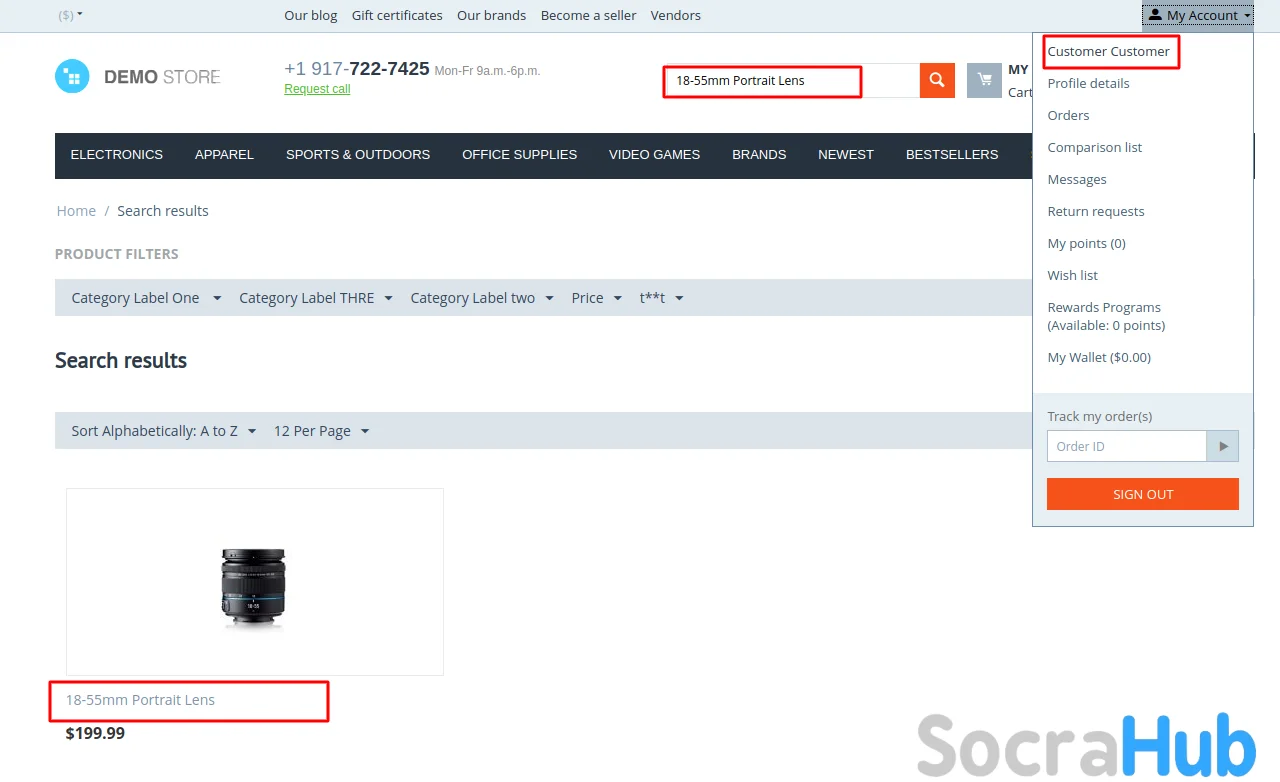The image size is (1280, 782).
Task: Change the 12 Per Page setting
Action: point(321,431)
